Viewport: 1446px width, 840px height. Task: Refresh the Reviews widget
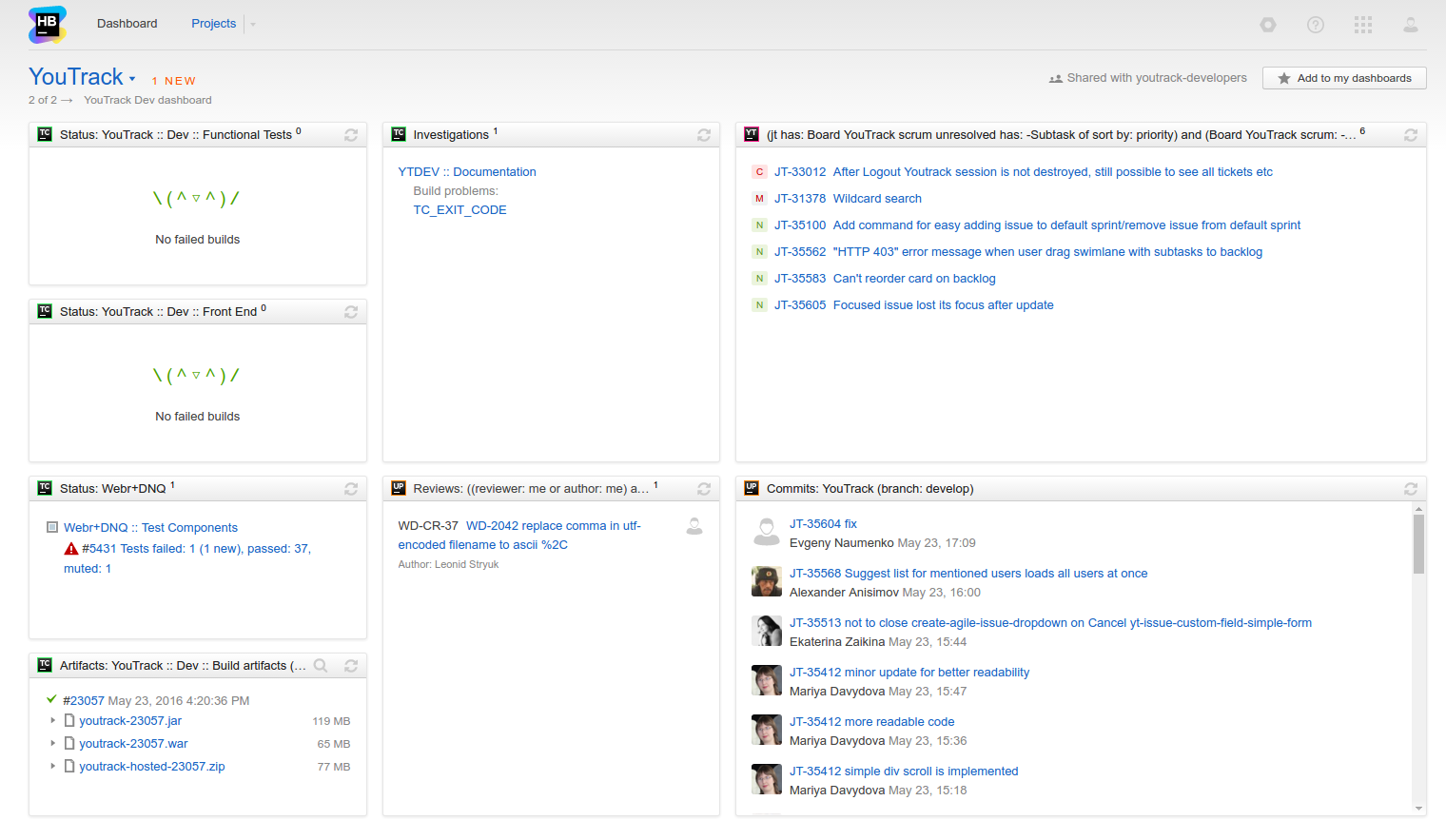click(704, 489)
